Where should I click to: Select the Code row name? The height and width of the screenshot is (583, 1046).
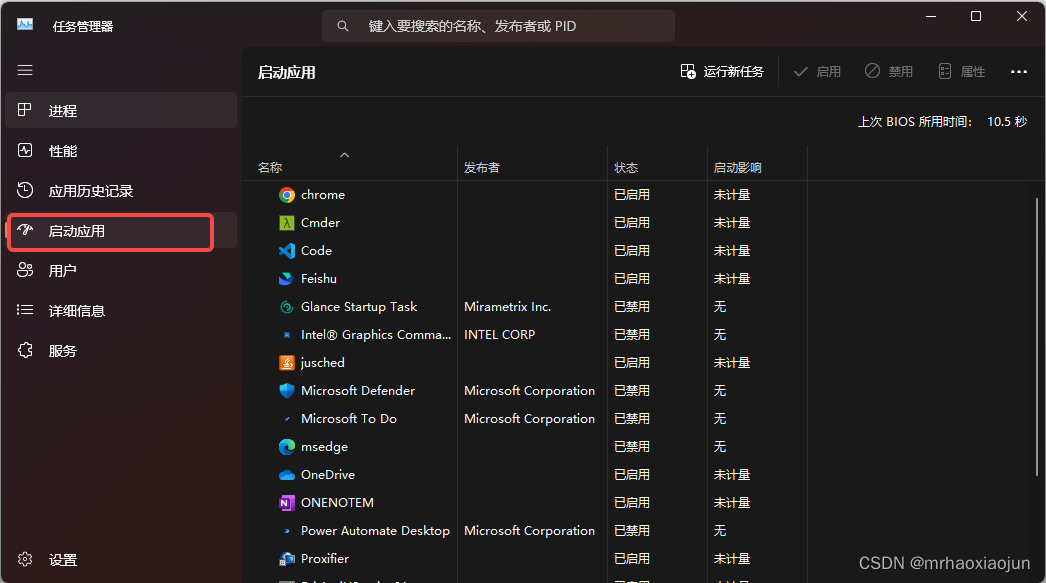point(316,251)
